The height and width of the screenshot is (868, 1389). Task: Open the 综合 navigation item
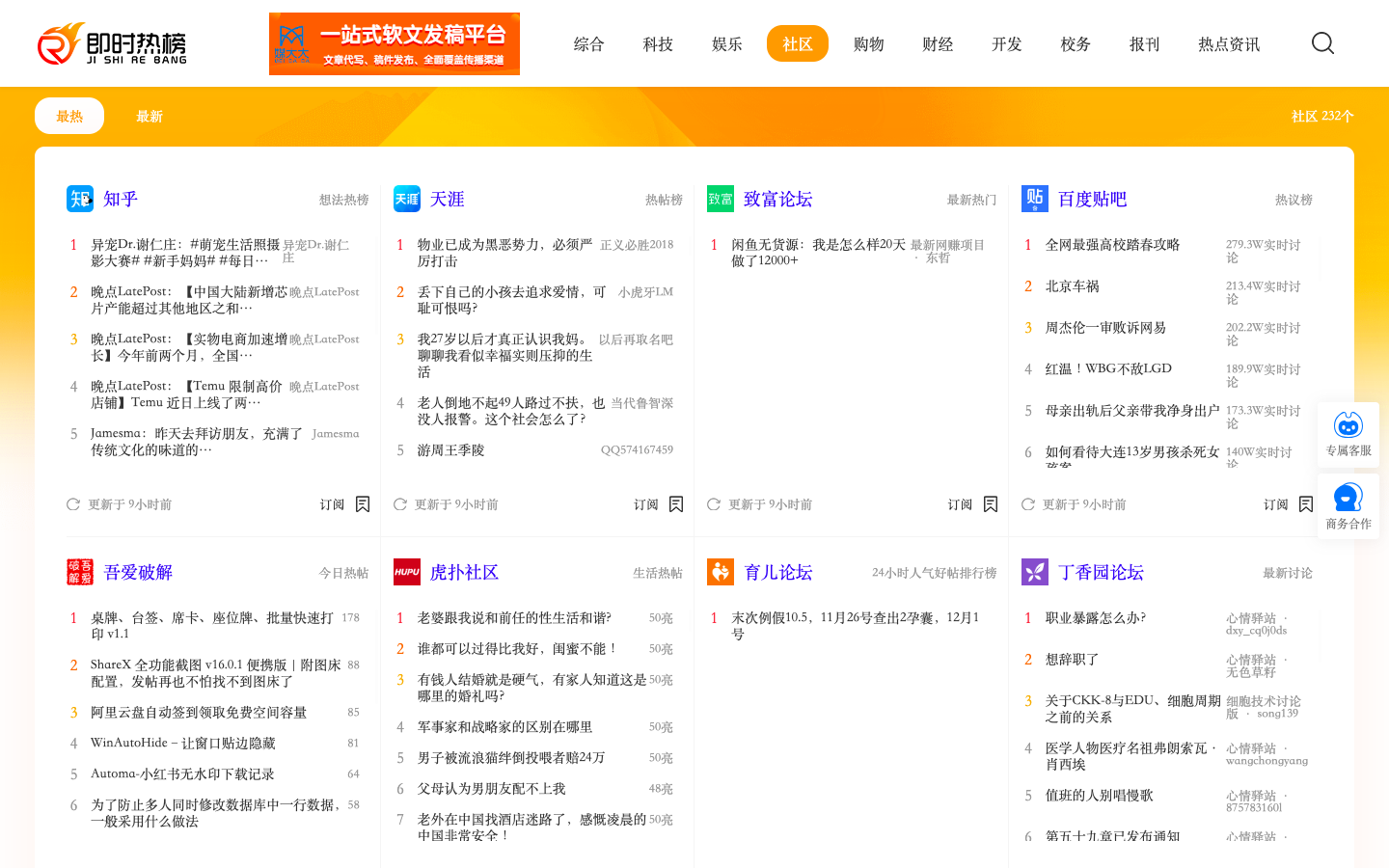tap(588, 43)
